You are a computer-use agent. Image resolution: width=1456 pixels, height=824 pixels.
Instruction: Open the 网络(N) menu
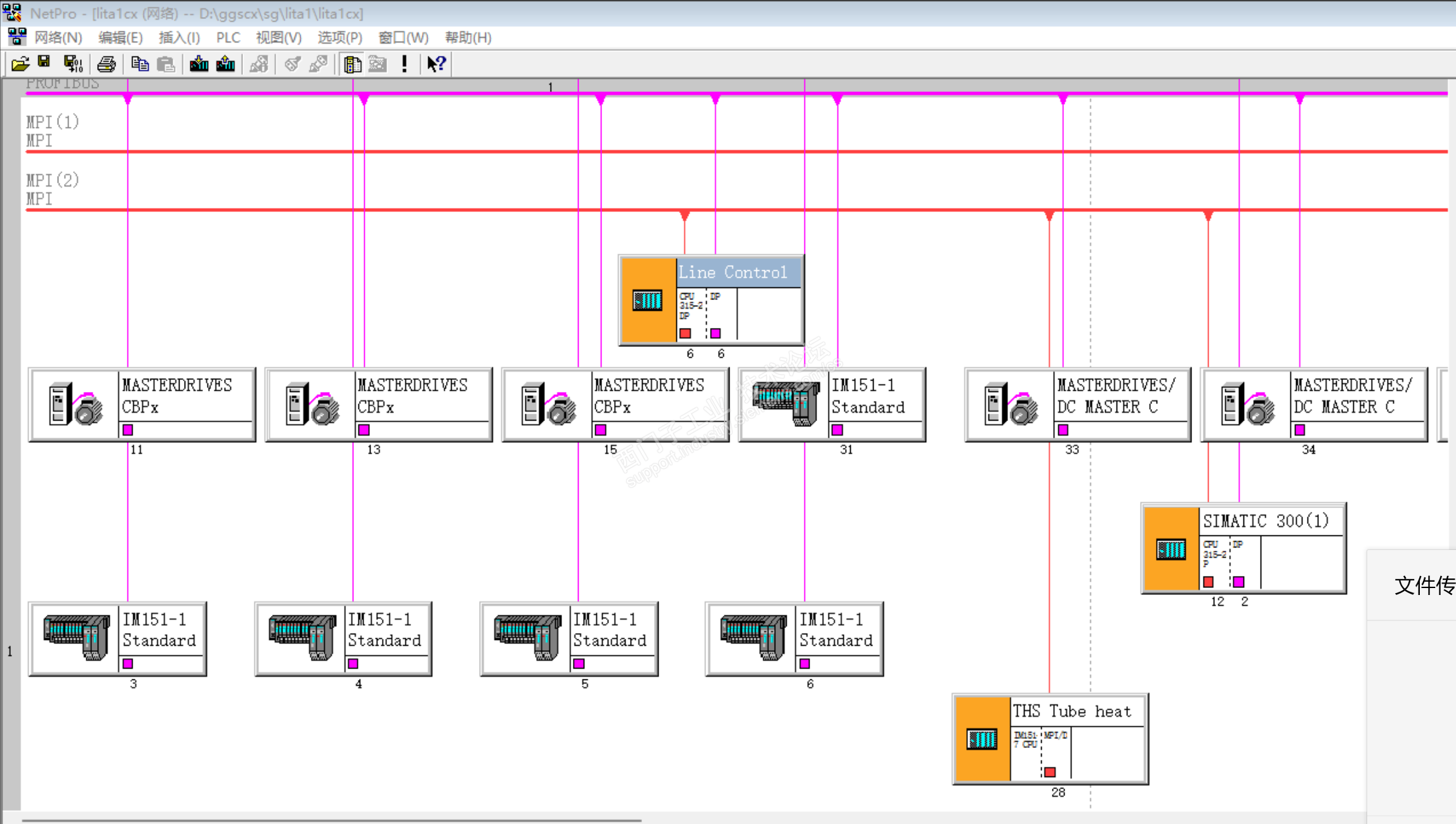coord(58,37)
